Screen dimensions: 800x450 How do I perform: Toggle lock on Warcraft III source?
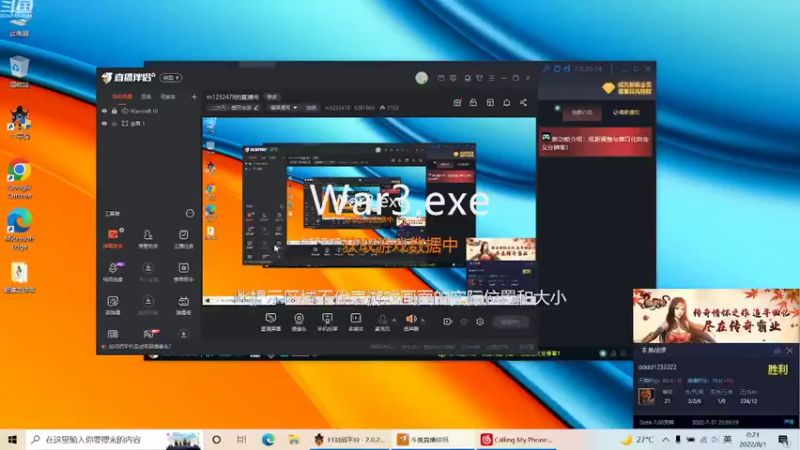[114, 111]
